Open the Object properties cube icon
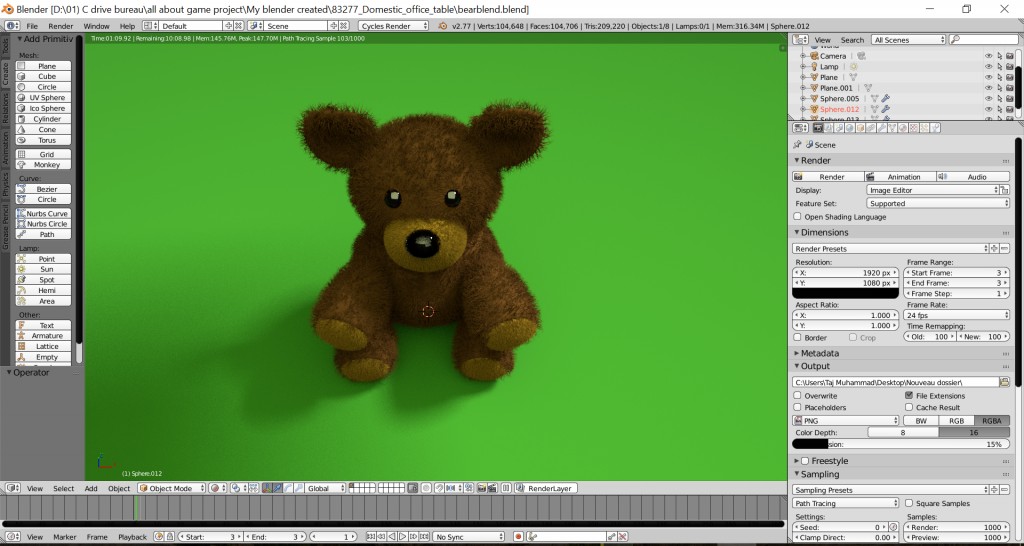 tap(861, 128)
